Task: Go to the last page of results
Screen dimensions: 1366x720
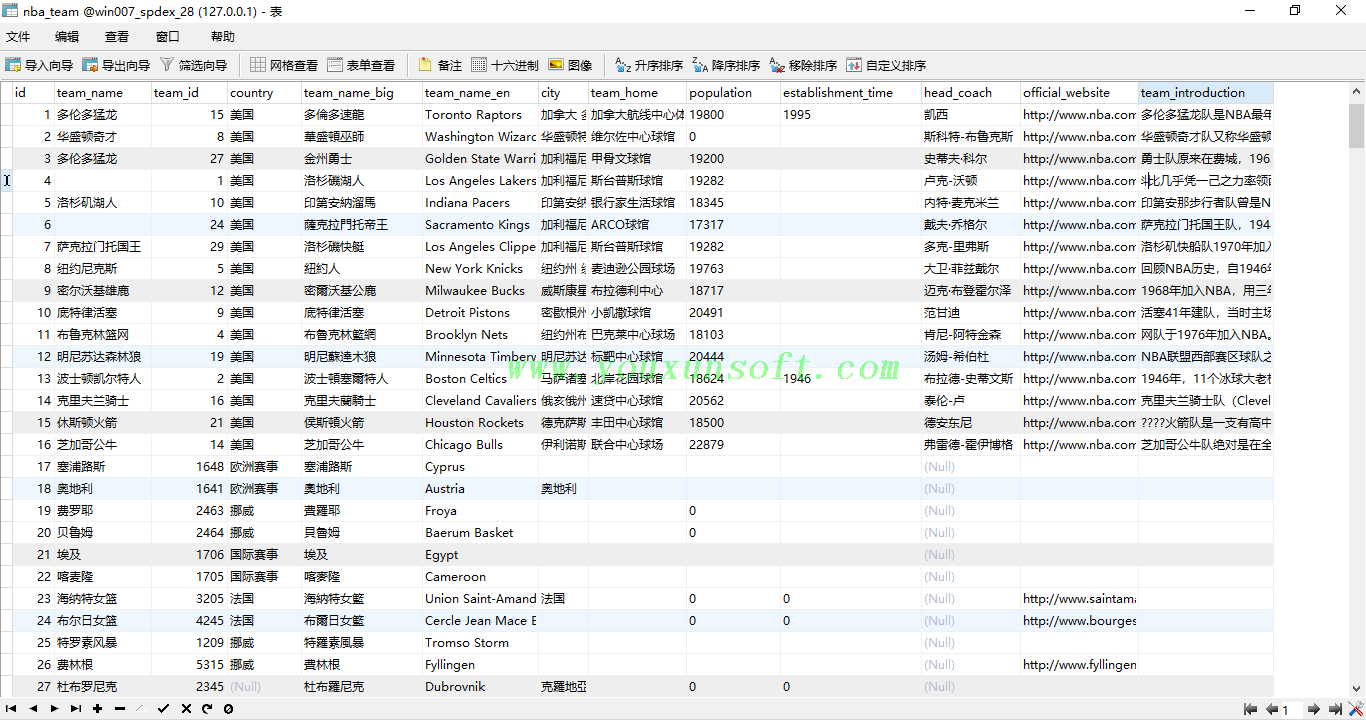Action: tap(1335, 709)
